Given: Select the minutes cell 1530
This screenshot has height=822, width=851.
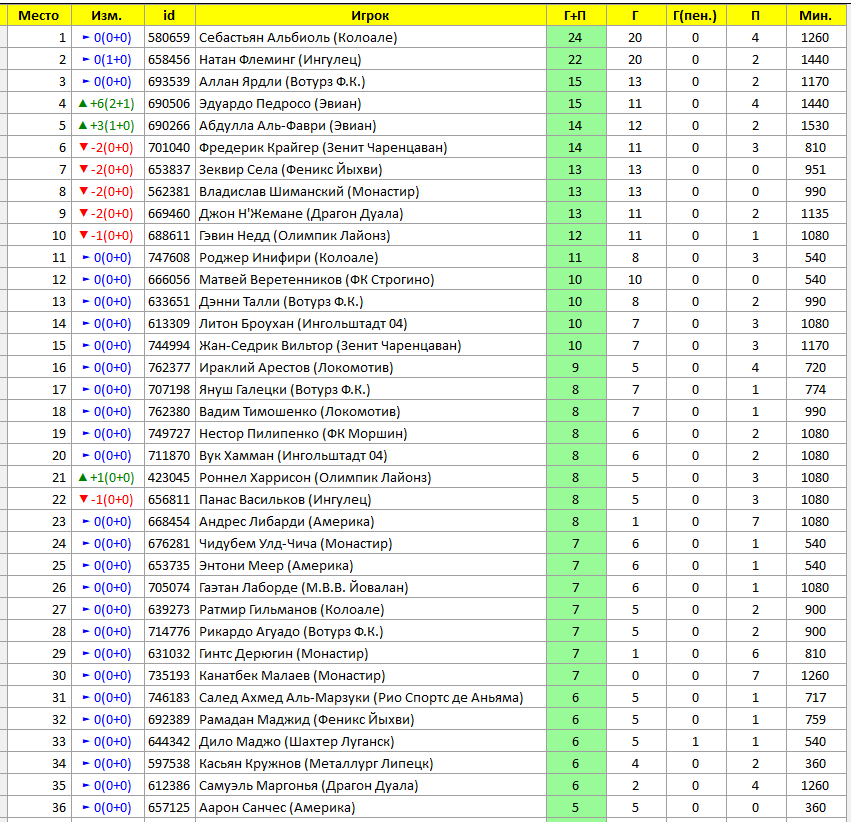Looking at the screenshot, I should point(815,125).
